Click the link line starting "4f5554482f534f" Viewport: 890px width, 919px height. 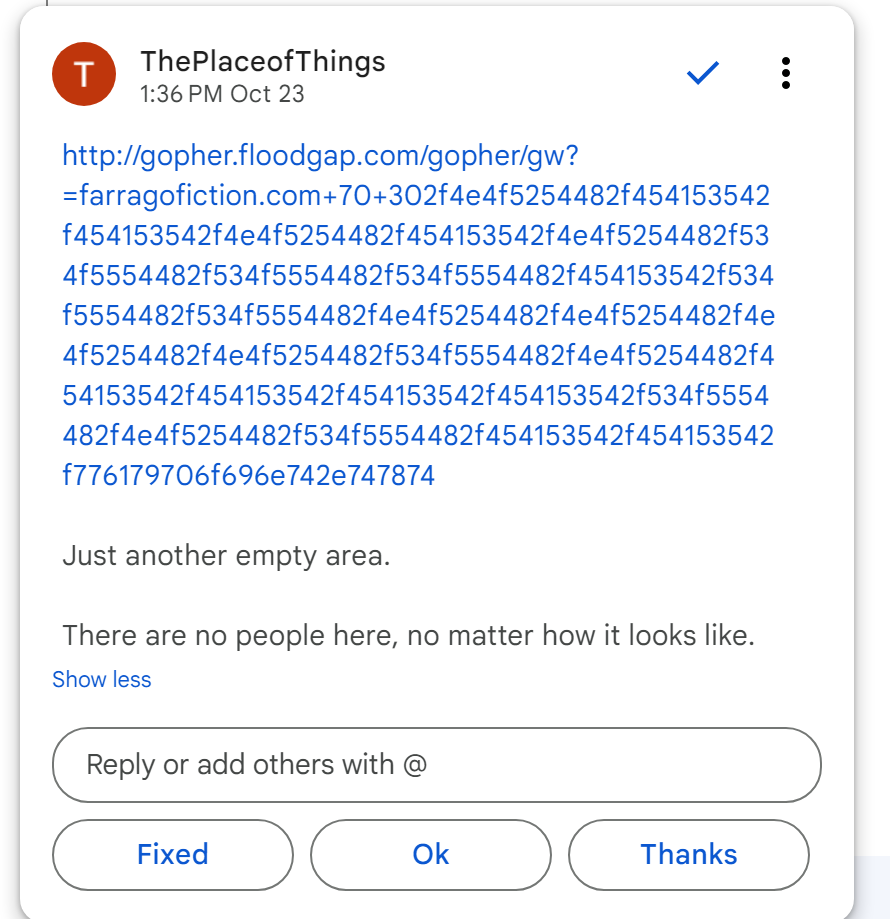[416, 275]
